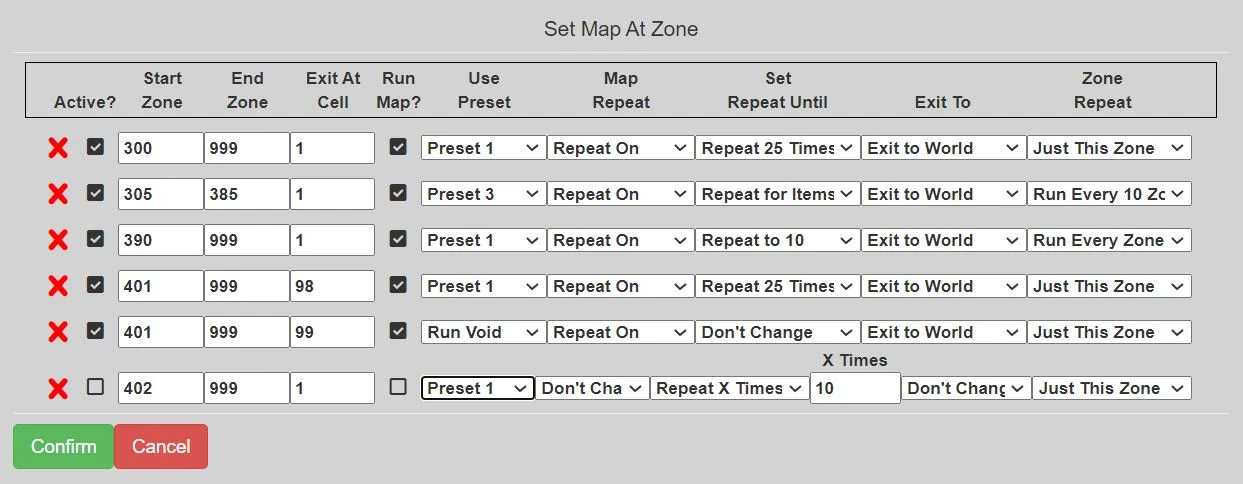Enable Active checkbox for zone 402 row
The height and width of the screenshot is (484, 1243).
point(95,387)
